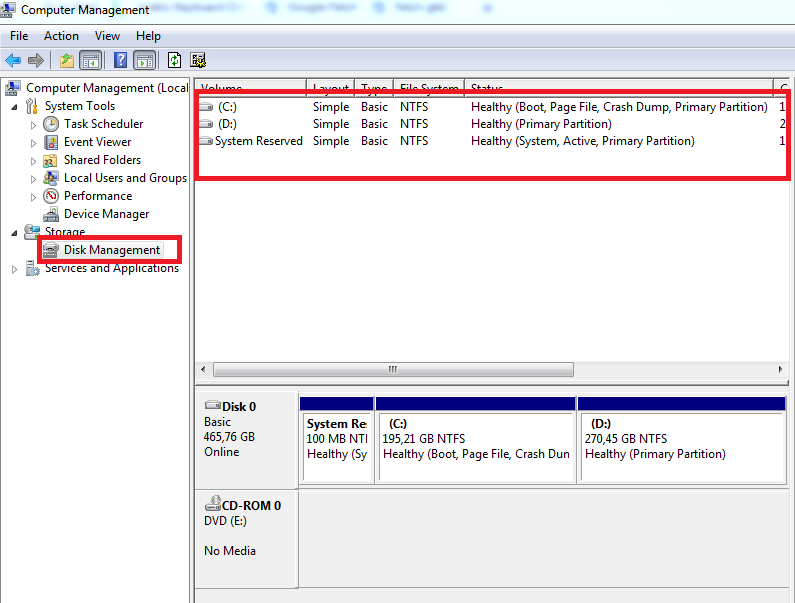Viewport: 795px width, 603px height.
Task: Sort by the Layout column header
Action: 331,87
